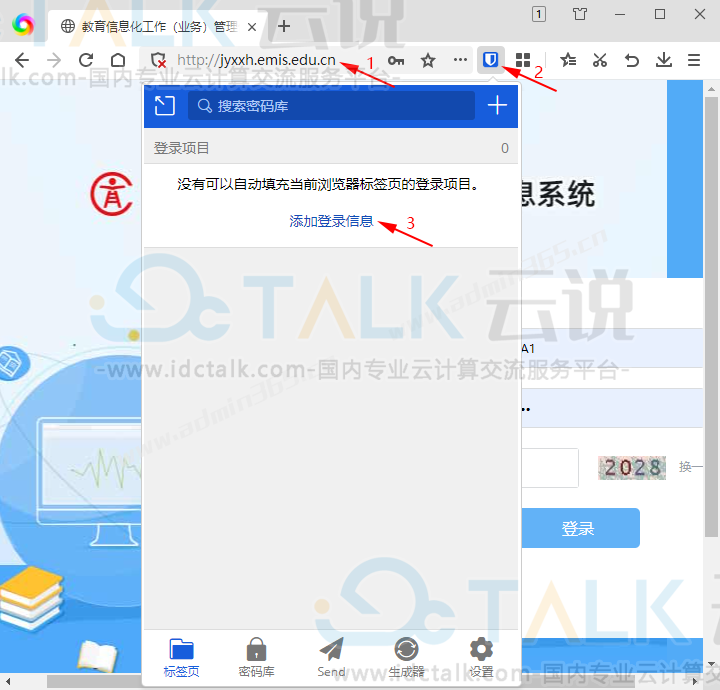Viewport: 720px width, 690px height.
Task: Click the Bitwarden extension shield icon
Action: [490, 60]
